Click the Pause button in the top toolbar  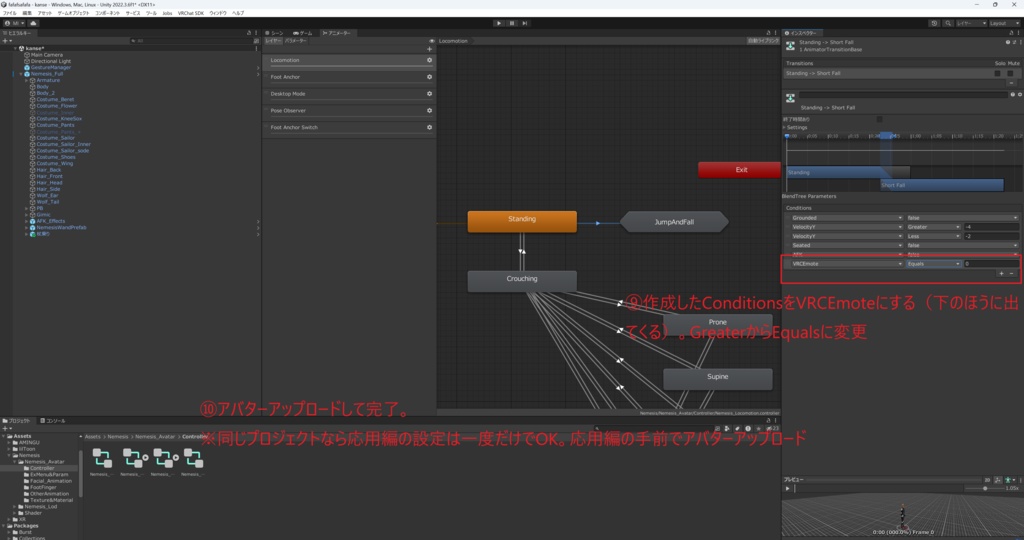(x=512, y=23)
